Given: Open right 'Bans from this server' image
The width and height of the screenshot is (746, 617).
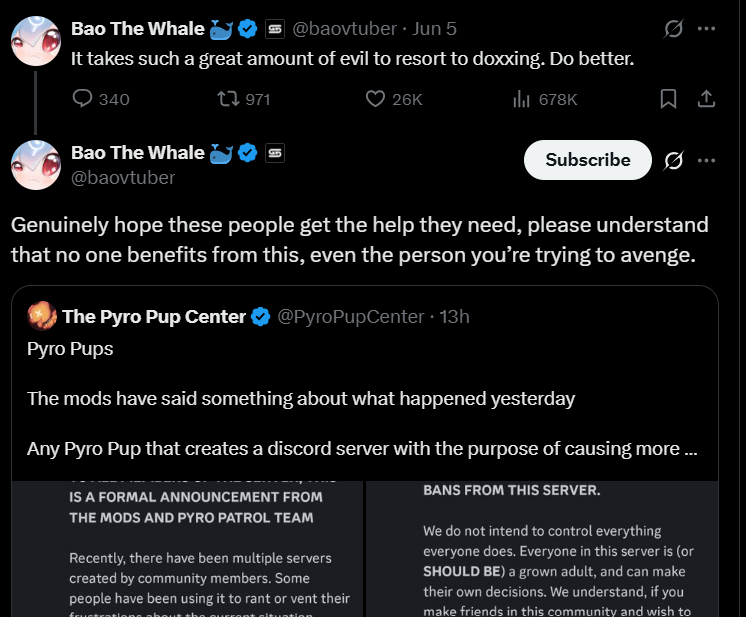Looking at the screenshot, I should (542, 550).
